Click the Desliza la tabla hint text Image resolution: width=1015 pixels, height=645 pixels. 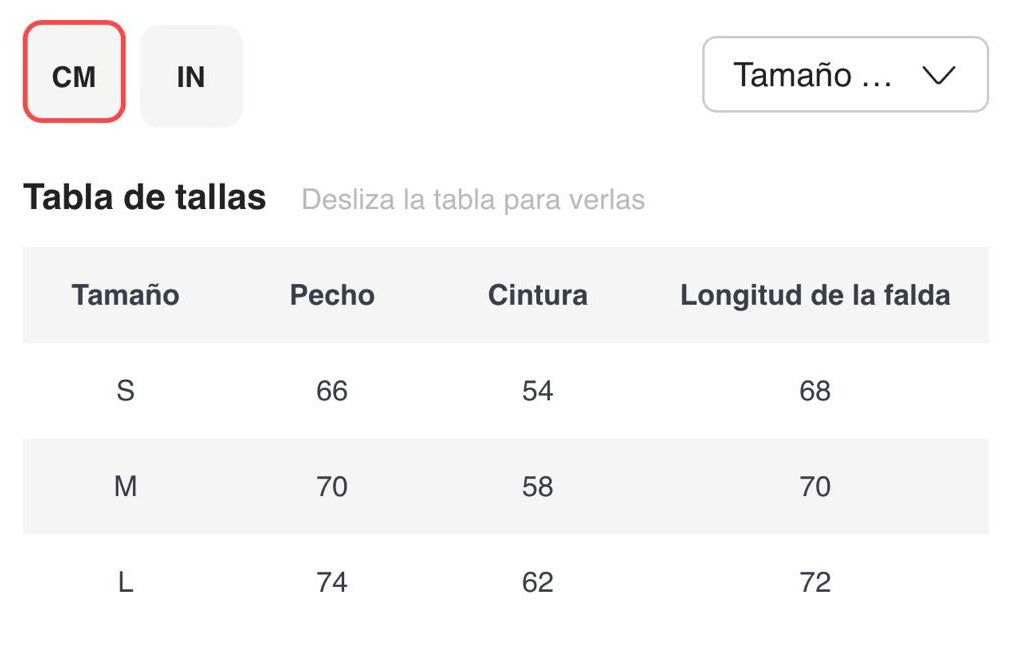[x=473, y=199]
